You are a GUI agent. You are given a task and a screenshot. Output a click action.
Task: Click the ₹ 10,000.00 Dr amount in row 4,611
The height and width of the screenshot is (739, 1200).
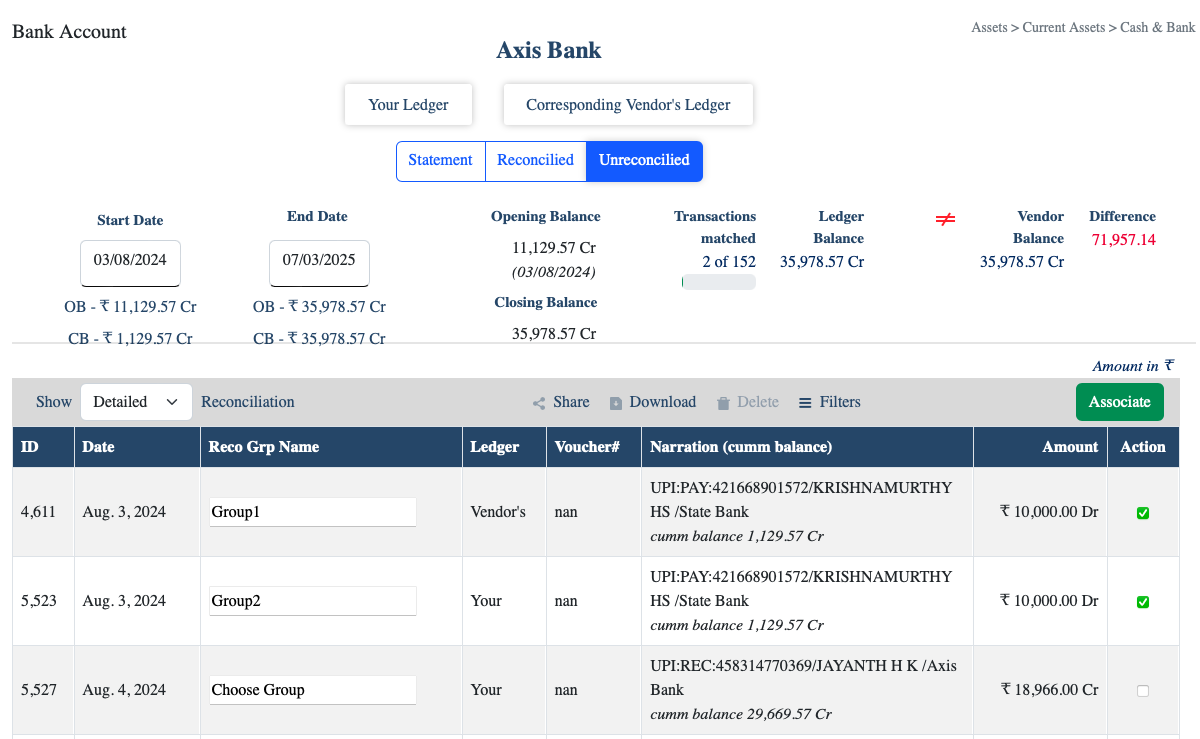pyautogui.click(x=1049, y=512)
